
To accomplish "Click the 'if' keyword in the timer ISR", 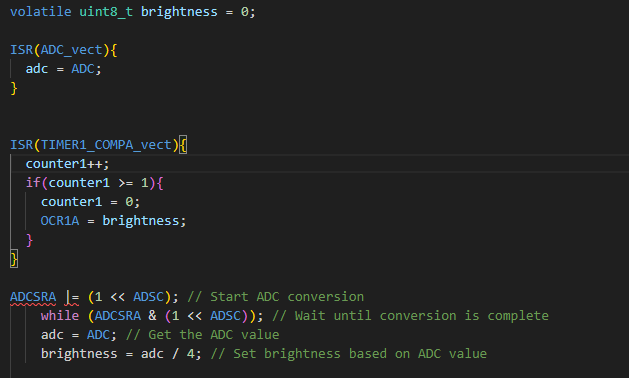I will [x=33, y=183].
